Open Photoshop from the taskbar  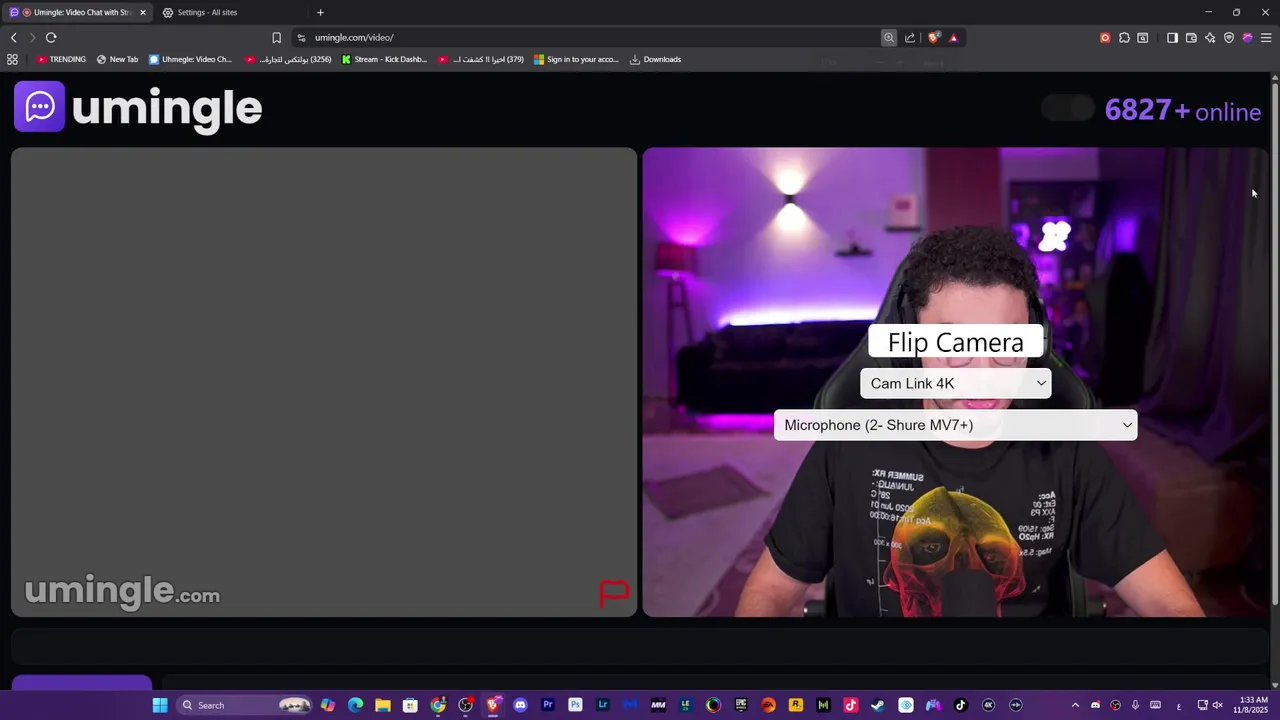pyautogui.click(x=575, y=705)
